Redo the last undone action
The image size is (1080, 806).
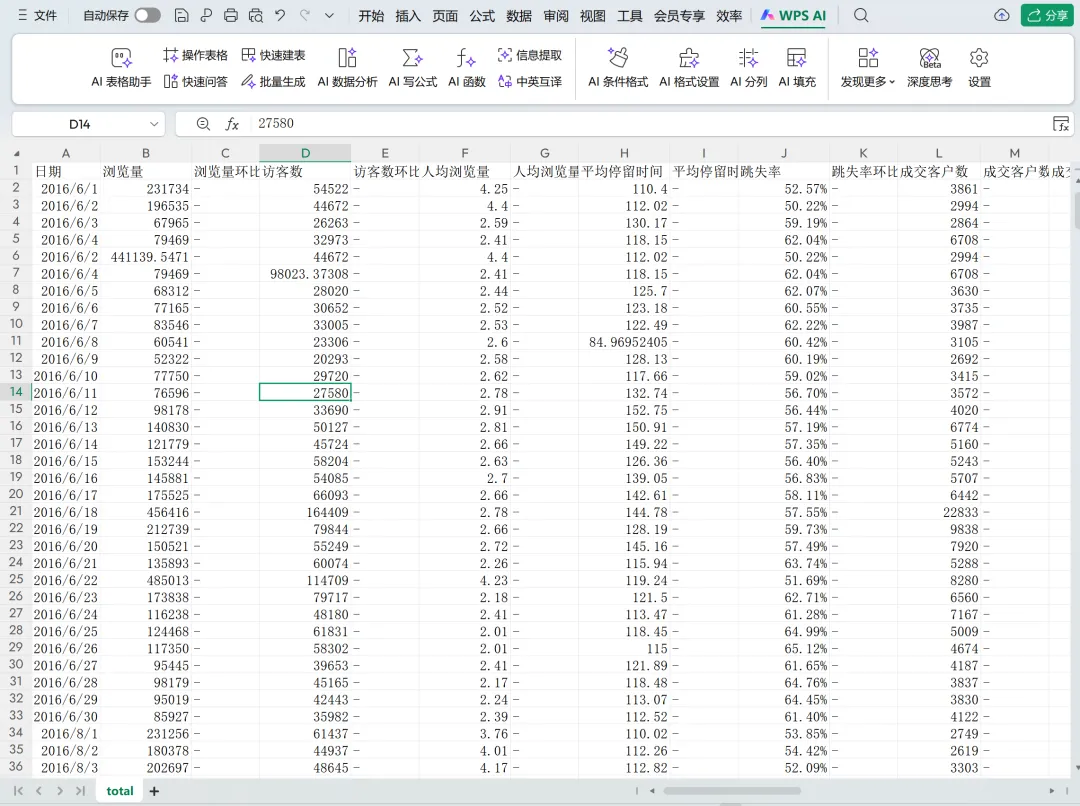304,15
